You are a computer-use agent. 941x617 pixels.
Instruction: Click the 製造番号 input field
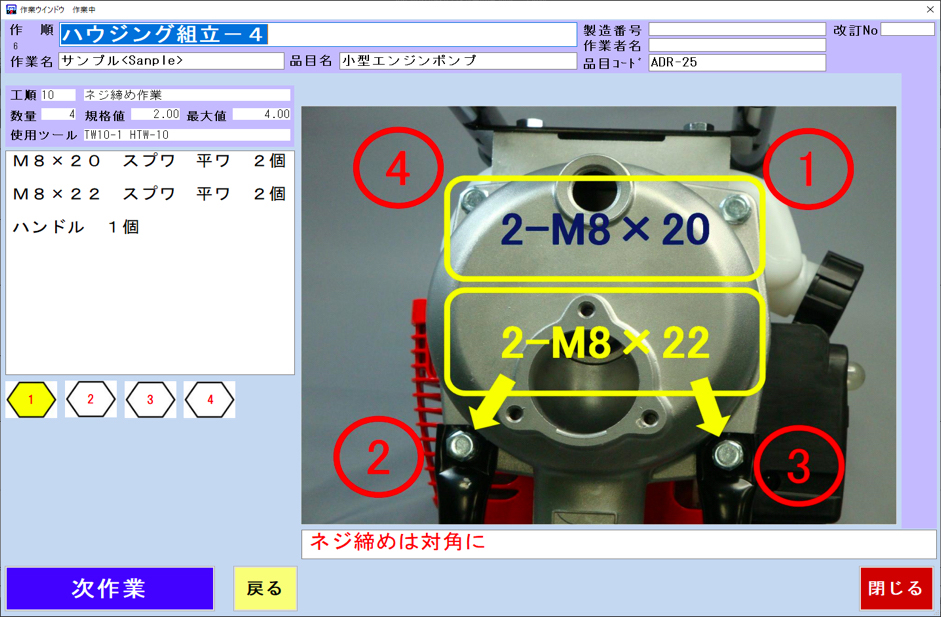pyautogui.click(x=737, y=29)
